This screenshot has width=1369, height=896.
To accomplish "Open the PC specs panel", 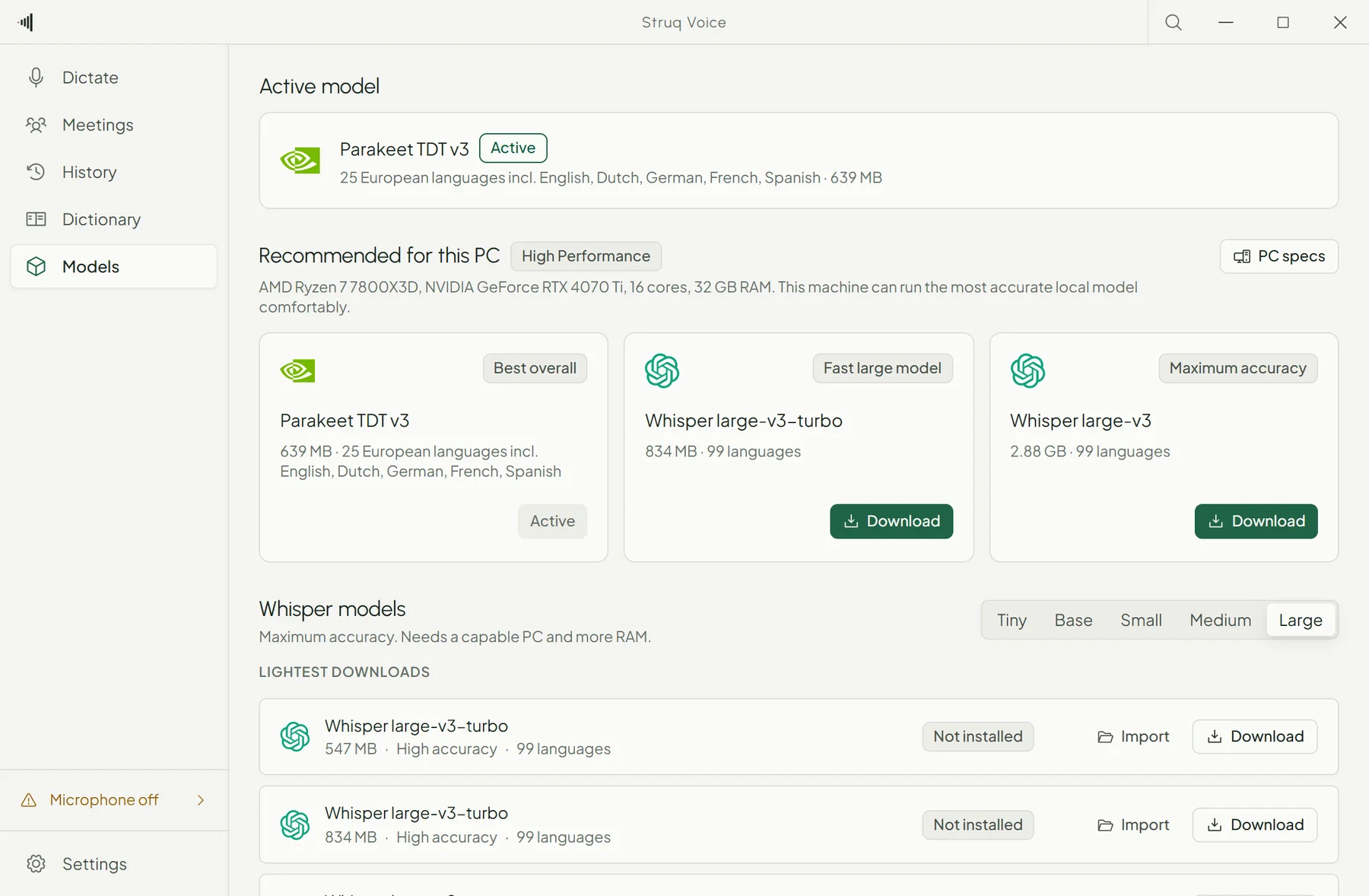I will pos(1279,256).
